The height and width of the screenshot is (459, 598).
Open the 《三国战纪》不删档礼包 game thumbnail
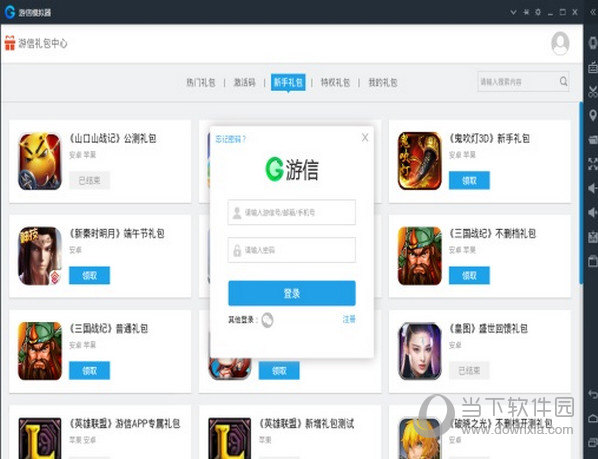420,256
